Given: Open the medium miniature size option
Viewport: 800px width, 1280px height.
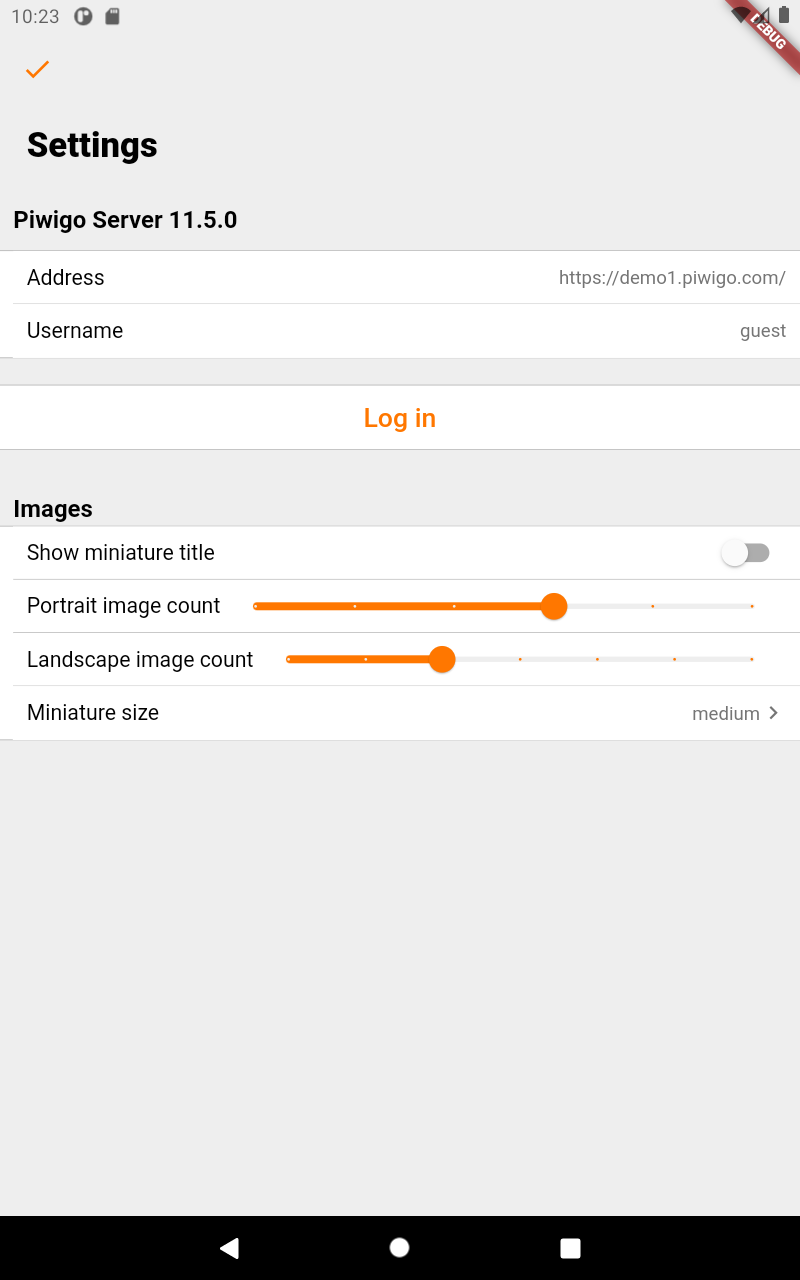Looking at the screenshot, I should [726, 713].
